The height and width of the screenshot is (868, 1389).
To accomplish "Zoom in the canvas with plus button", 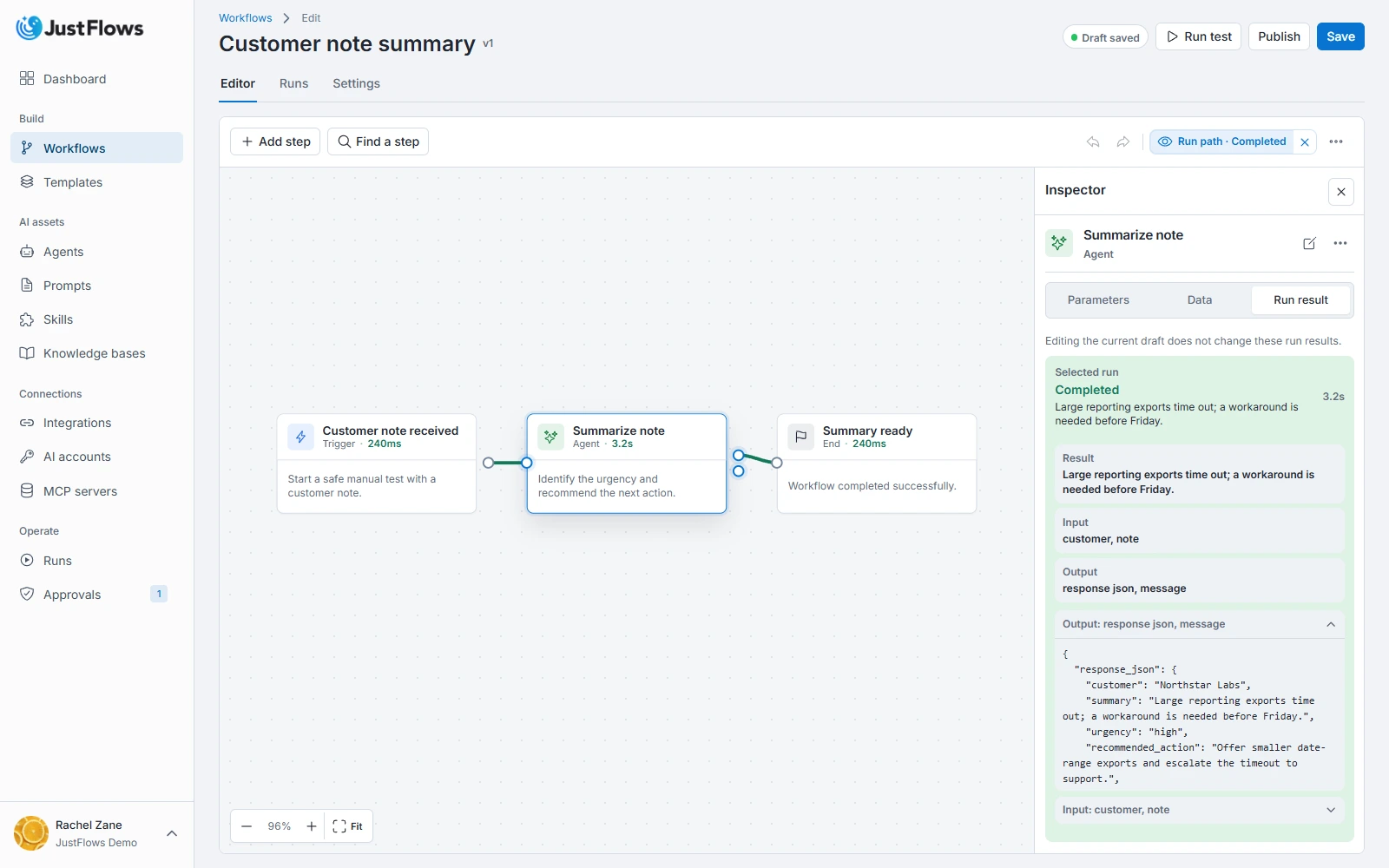I will coord(312,826).
